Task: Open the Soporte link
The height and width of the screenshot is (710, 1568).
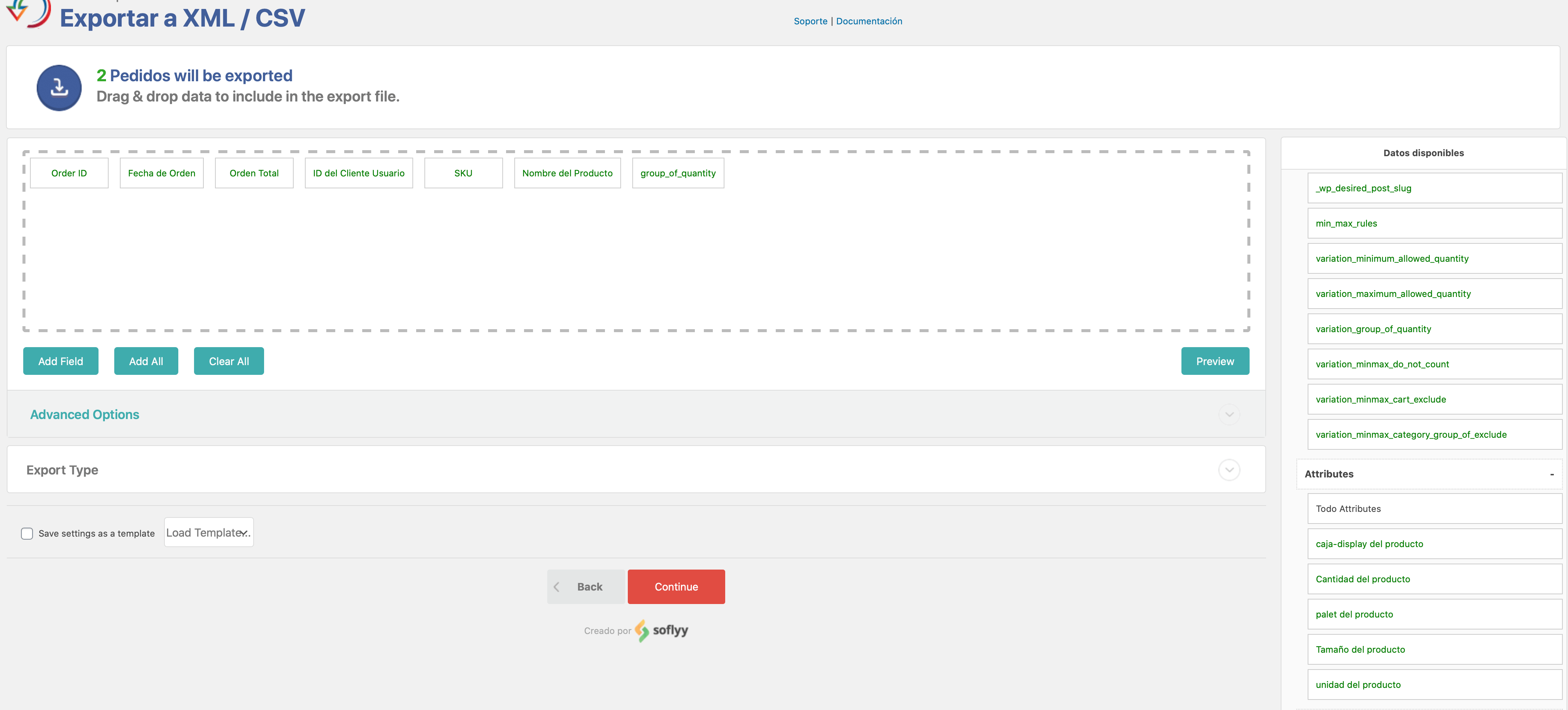Action: point(810,21)
